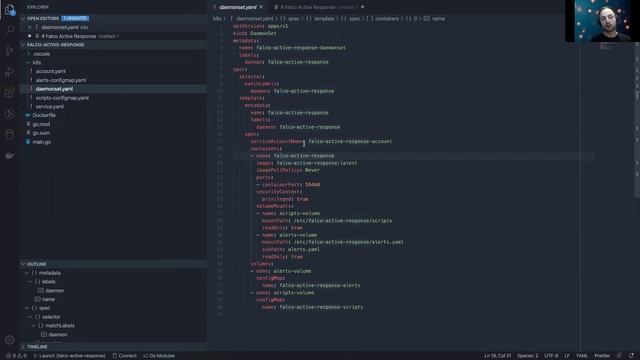Click the template breadcrumb segment
Viewport: 640px width, 360px height.
pos(324,18)
